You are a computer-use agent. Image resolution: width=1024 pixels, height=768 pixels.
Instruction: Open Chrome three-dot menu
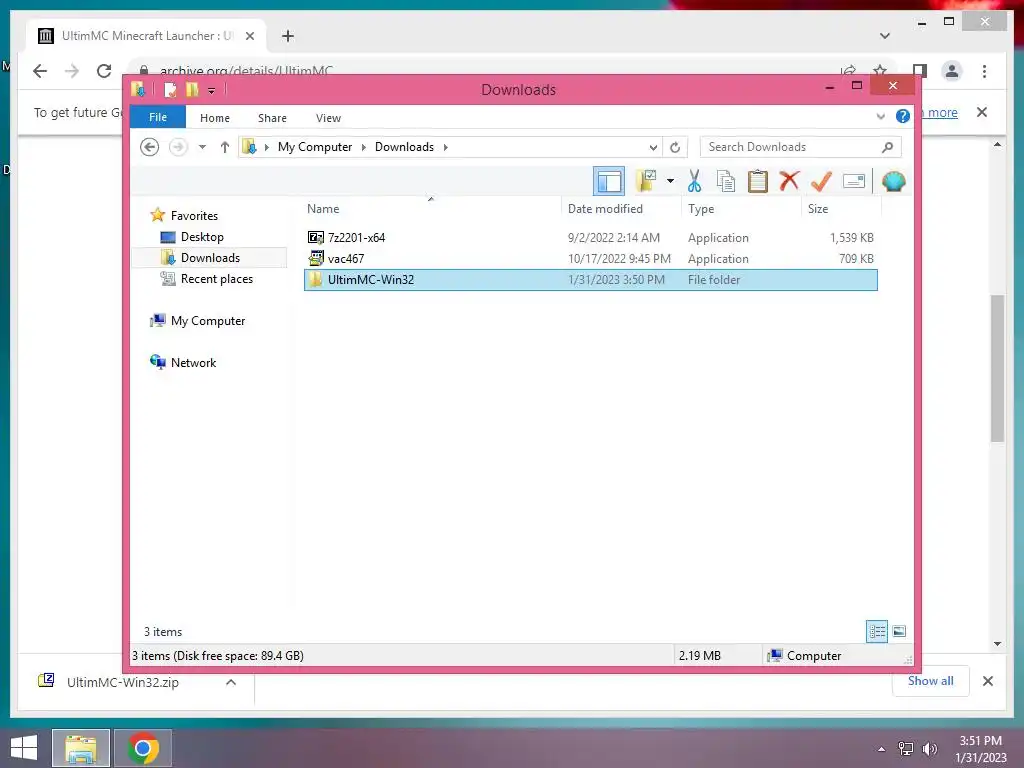coord(984,71)
